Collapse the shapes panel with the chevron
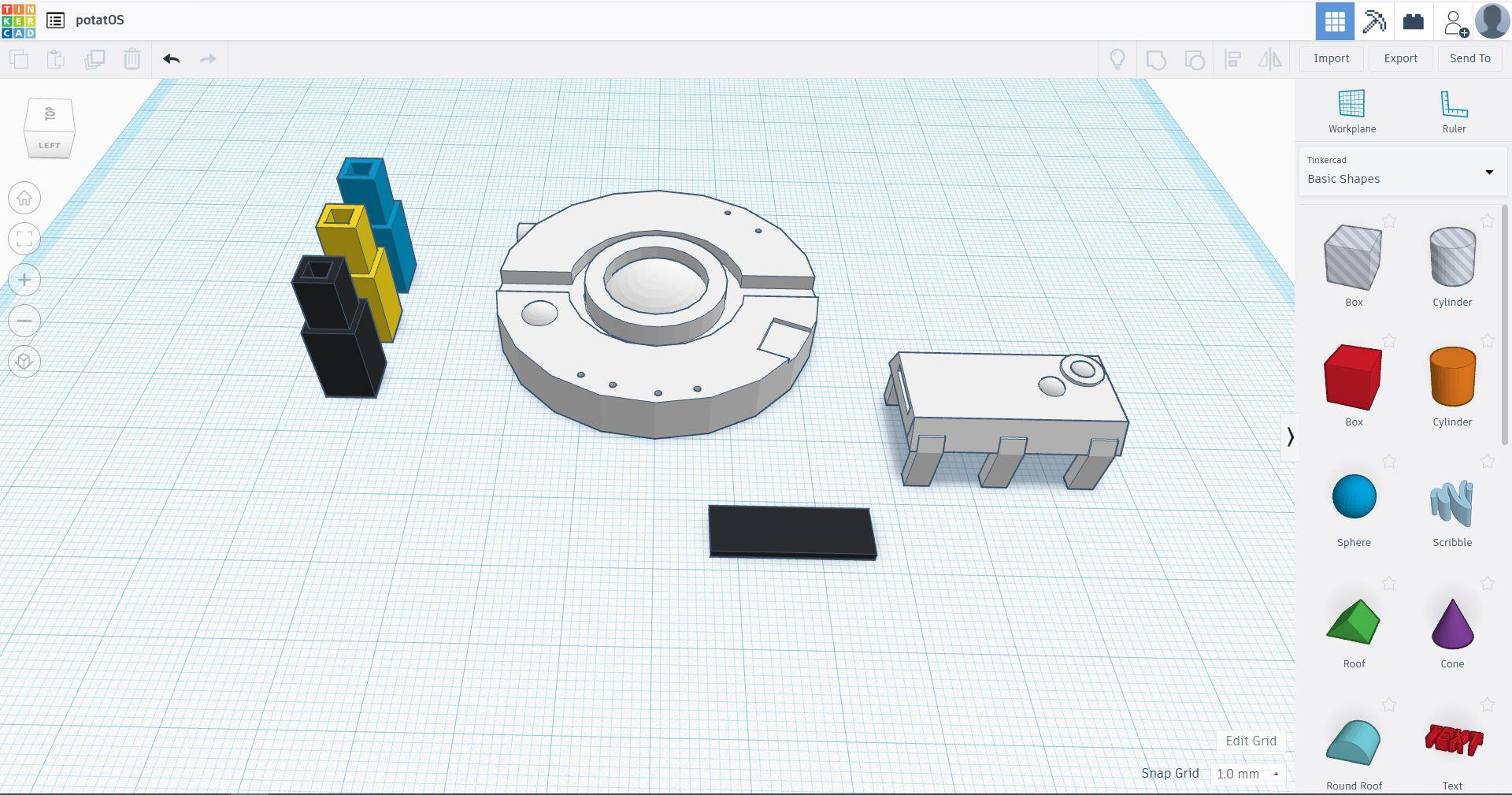This screenshot has height=795, width=1512. [x=1289, y=437]
